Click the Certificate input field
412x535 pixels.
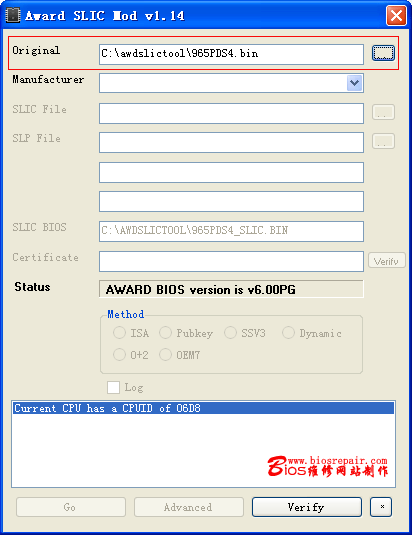coord(231,261)
